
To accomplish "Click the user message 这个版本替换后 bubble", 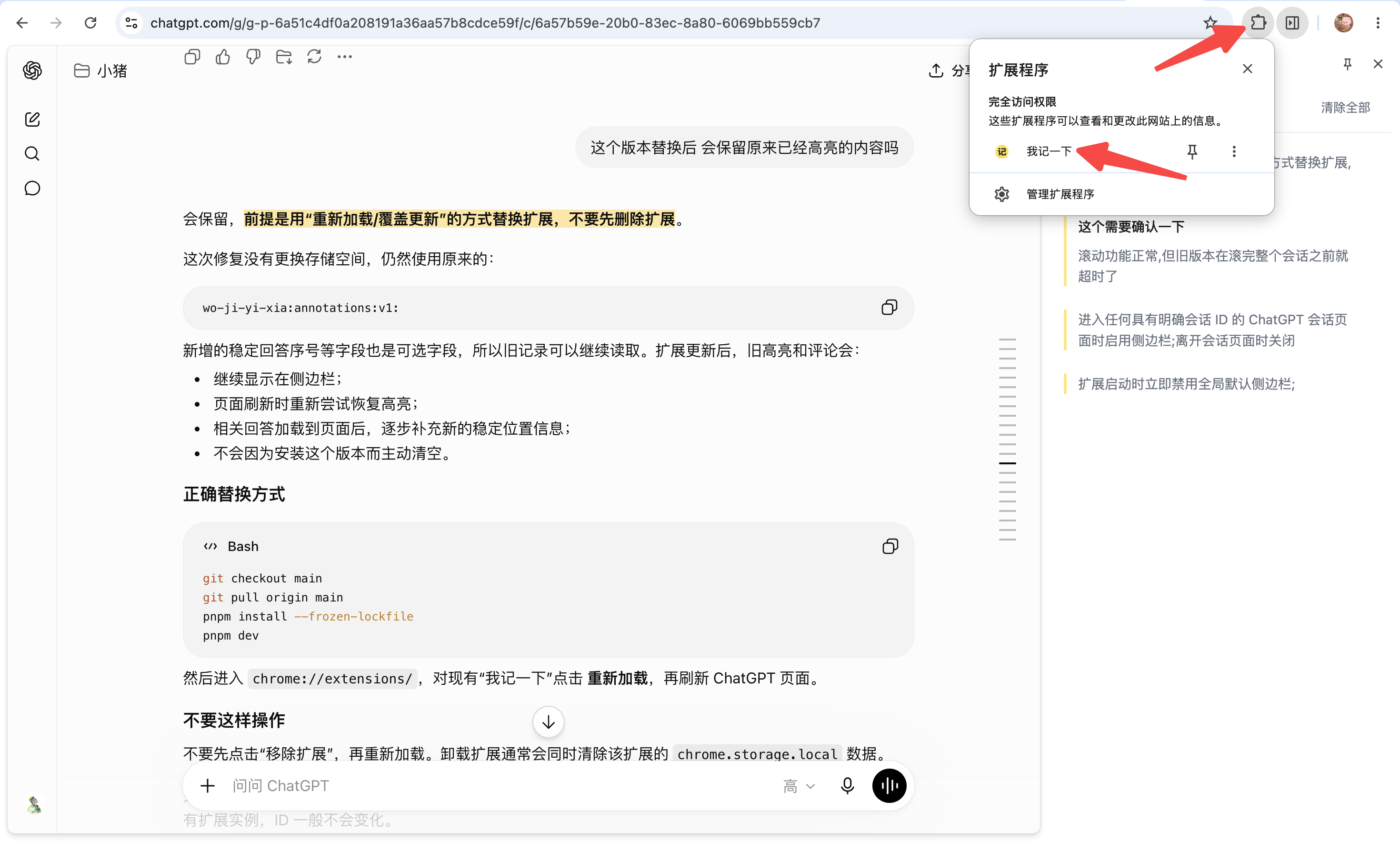I will click(x=744, y=147).
